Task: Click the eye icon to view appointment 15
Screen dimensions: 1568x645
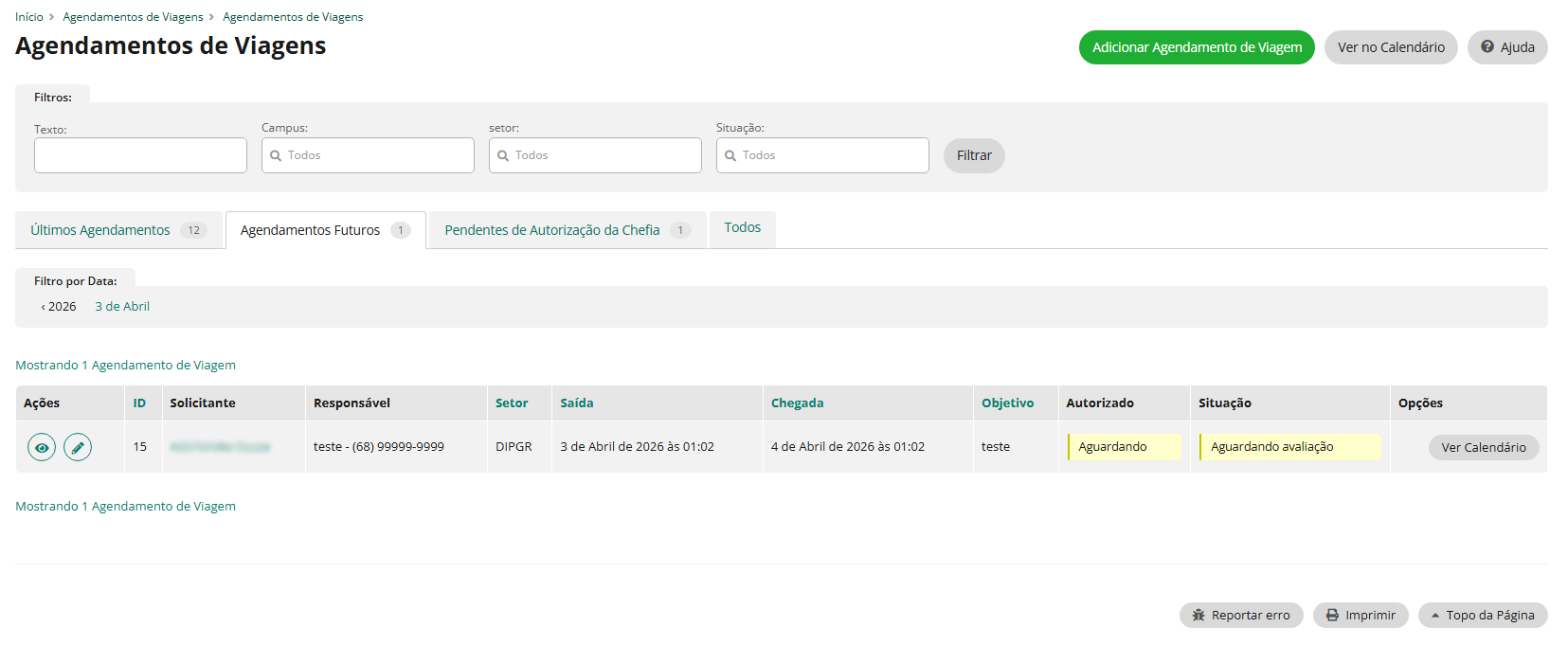Action: 42,447
